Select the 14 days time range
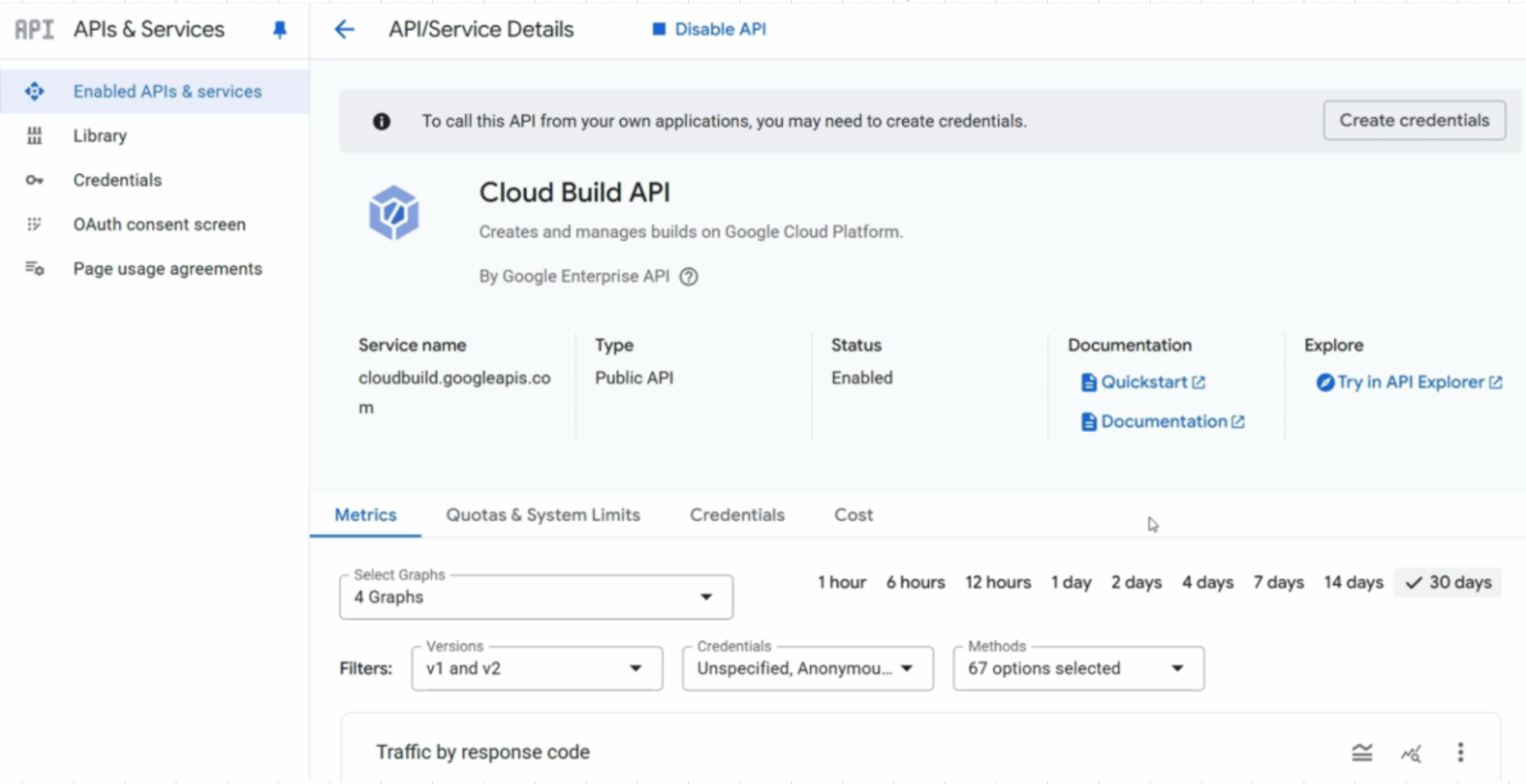Image resolution: width=1526 pixels, height=784 pixels. (x=1353, y=583)
